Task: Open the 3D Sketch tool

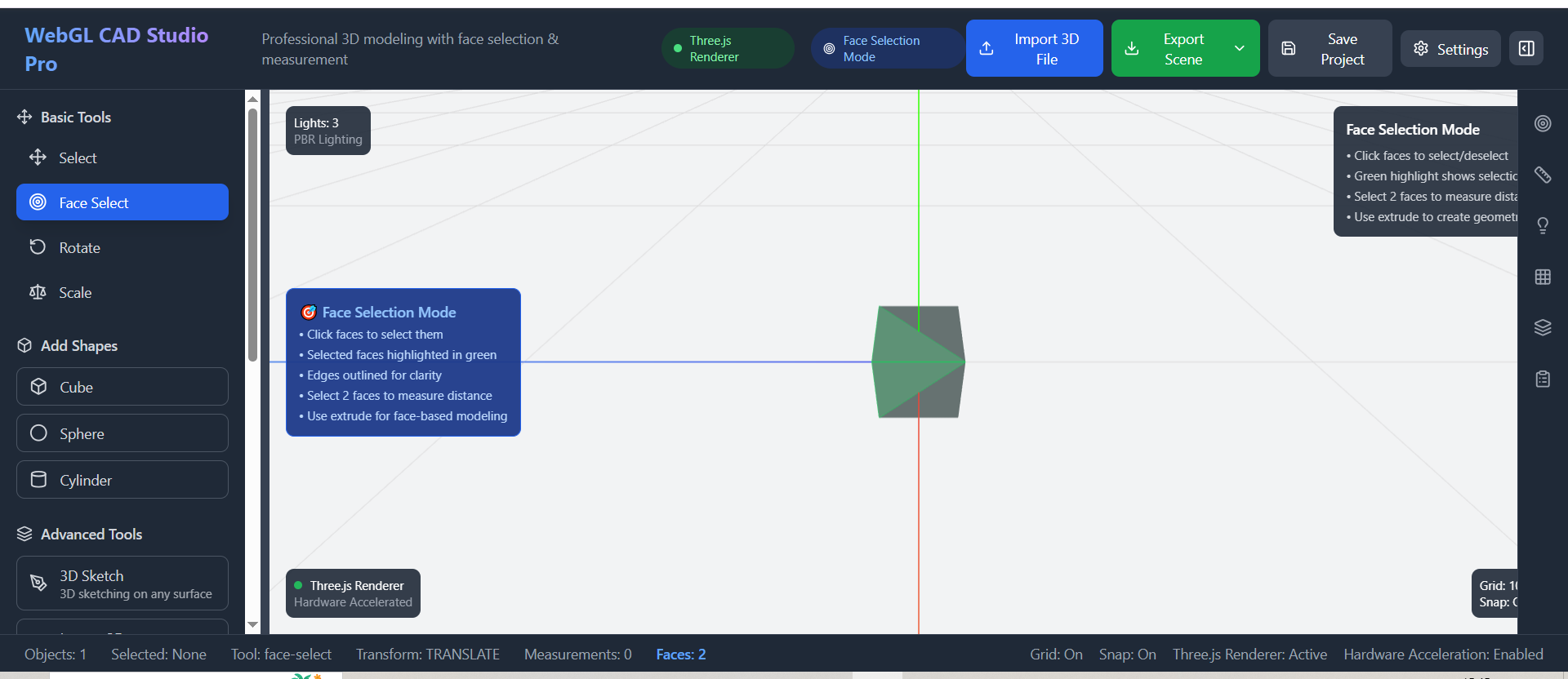Action: (x=122, y=584)
